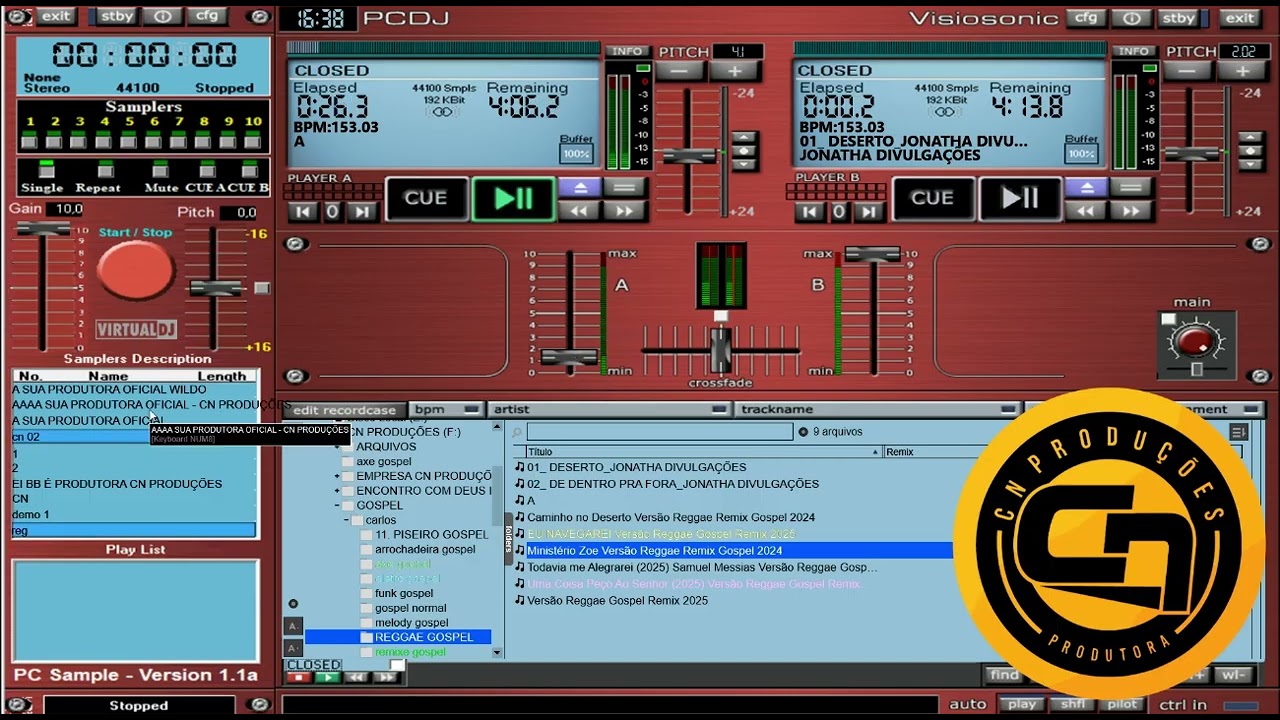Click stby beside the Visiosonic logo

[x=1179, y=18]
